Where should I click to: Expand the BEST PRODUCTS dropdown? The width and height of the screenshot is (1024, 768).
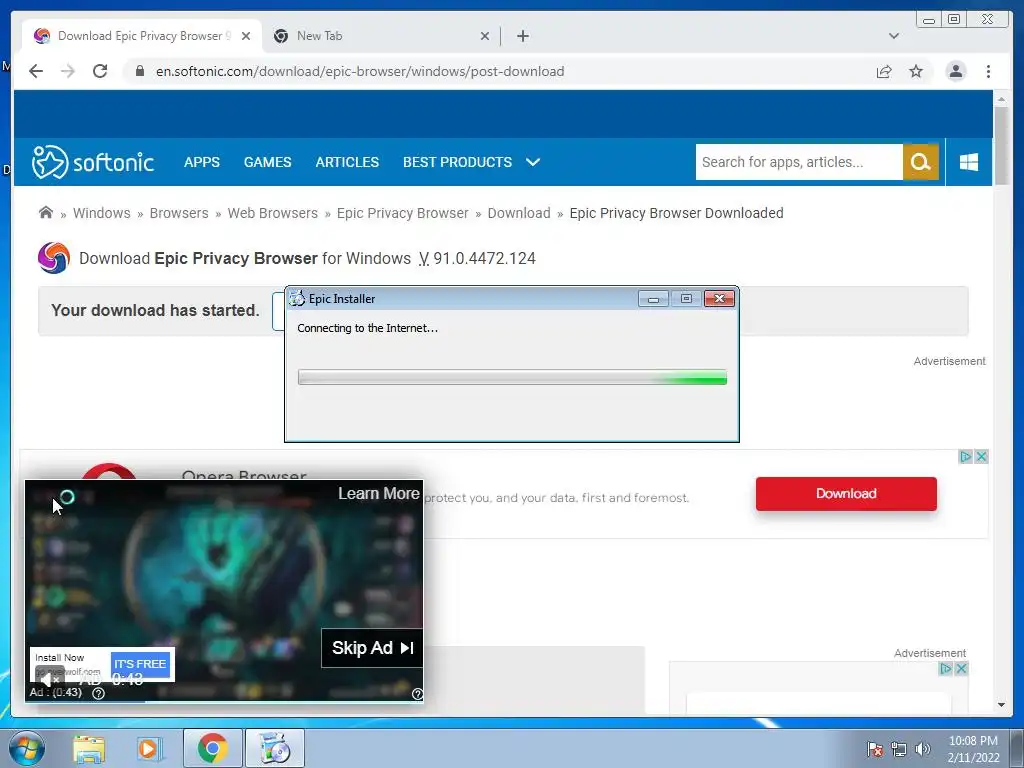pos(472,162)
